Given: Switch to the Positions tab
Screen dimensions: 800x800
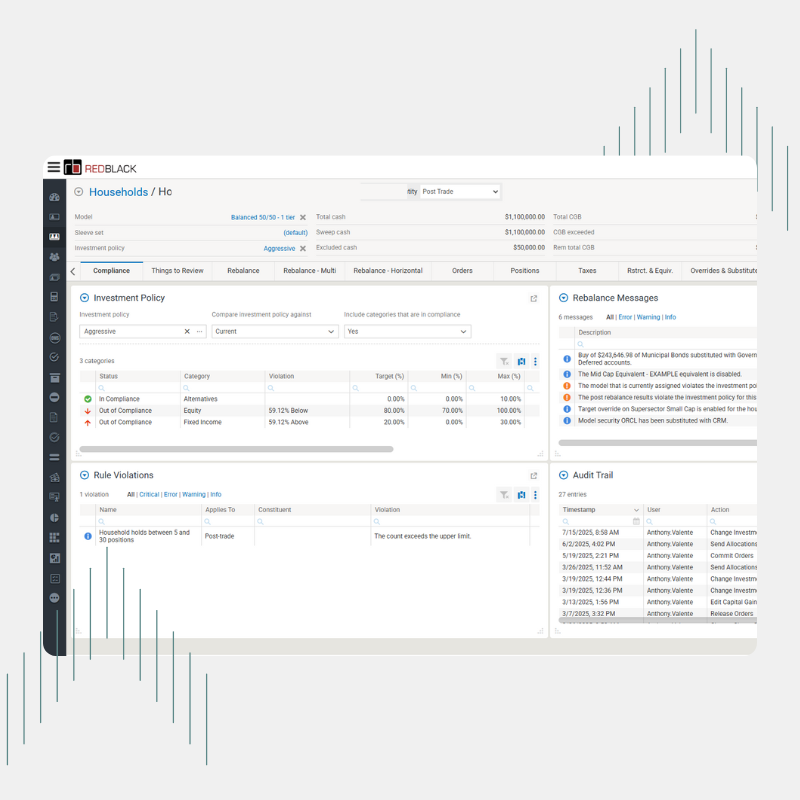Looking at the screenshot, I should [524, 271].
